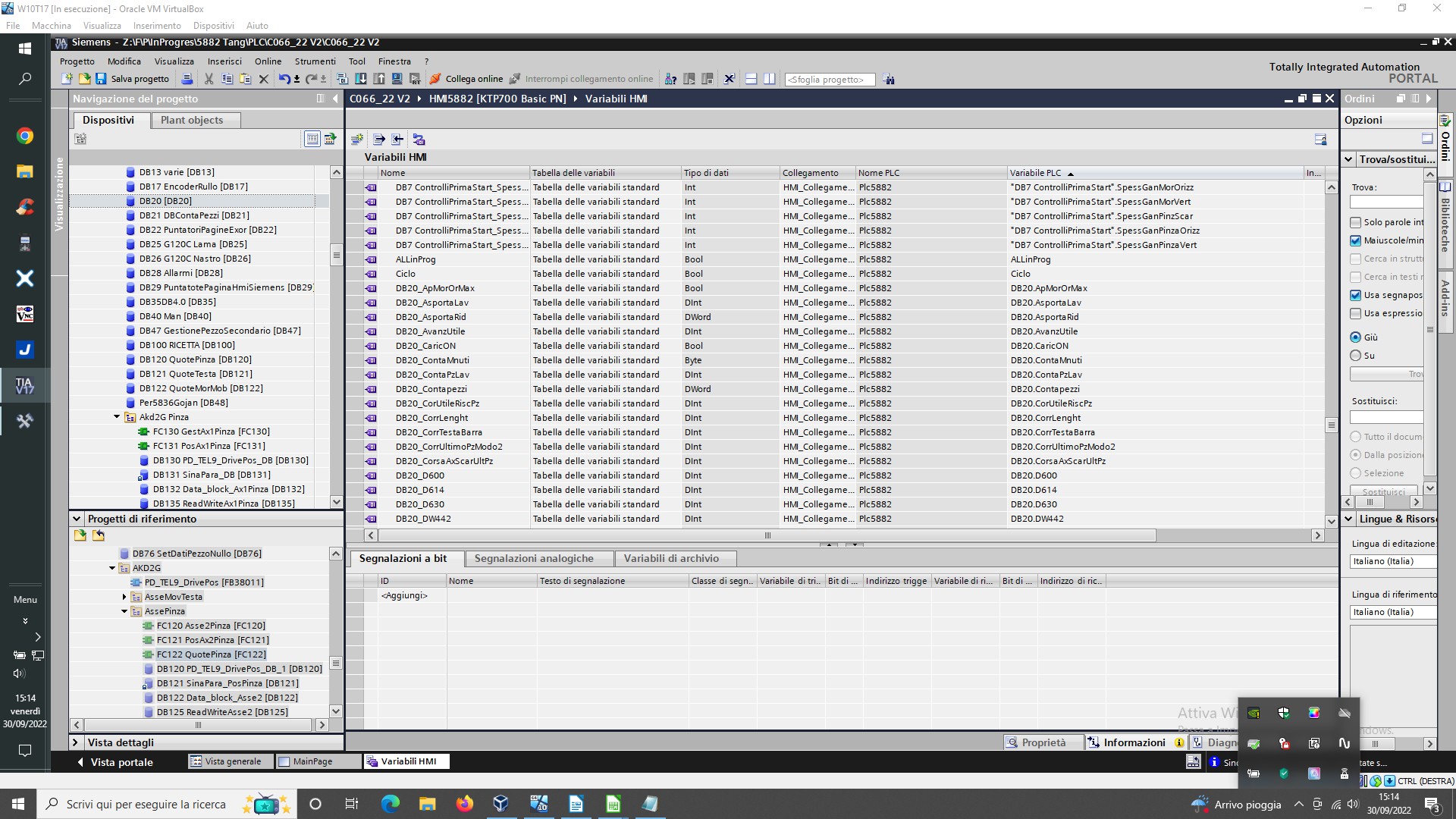Expand the Vista dettagli section
Image resolution: width=1456 pixels, height=819 pixels.
(x=76, y=742)
